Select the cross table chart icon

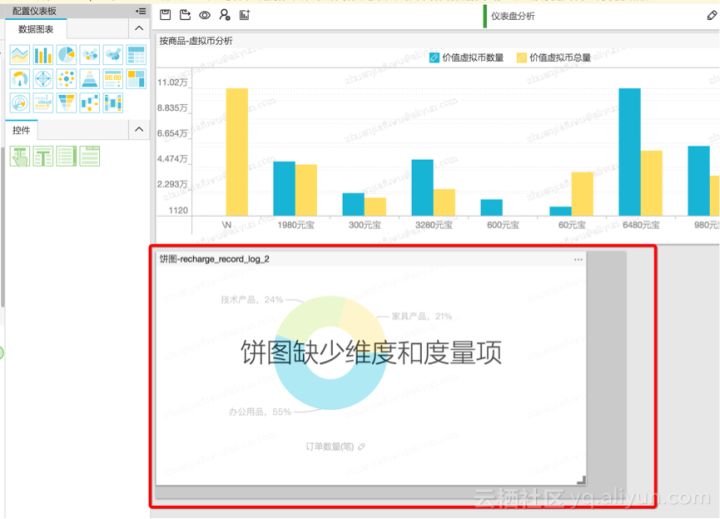point(136,55)
